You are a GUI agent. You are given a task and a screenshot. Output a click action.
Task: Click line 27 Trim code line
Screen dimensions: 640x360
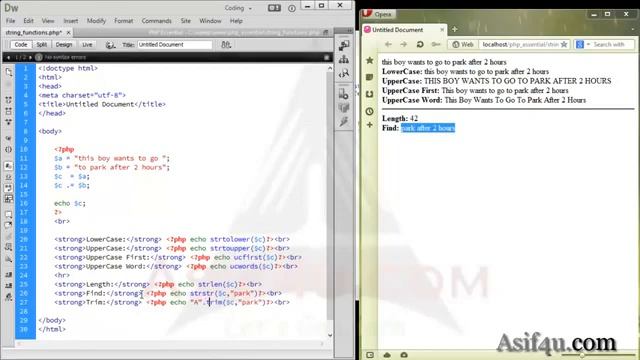pos(172,302)
